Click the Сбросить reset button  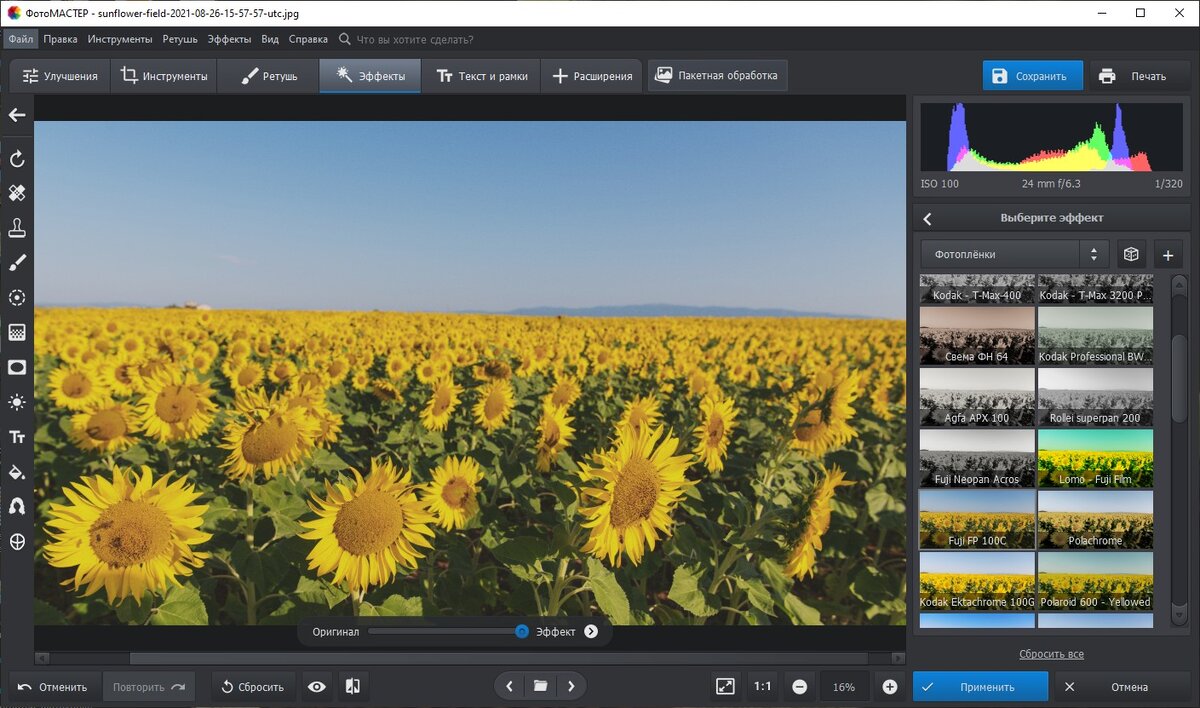click(253, 687)
